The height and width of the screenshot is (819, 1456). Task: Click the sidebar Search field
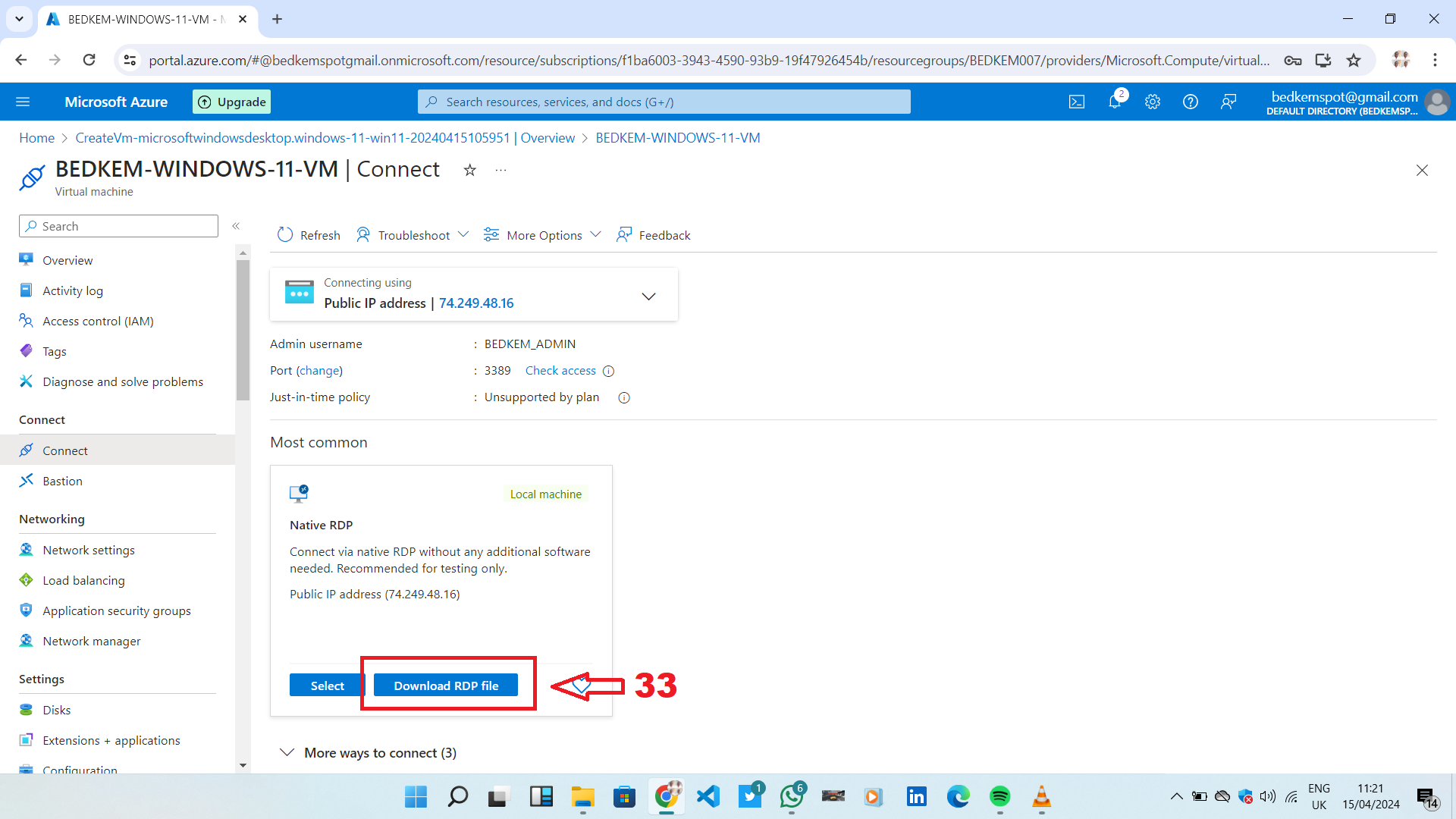click(x=119, y=226)
